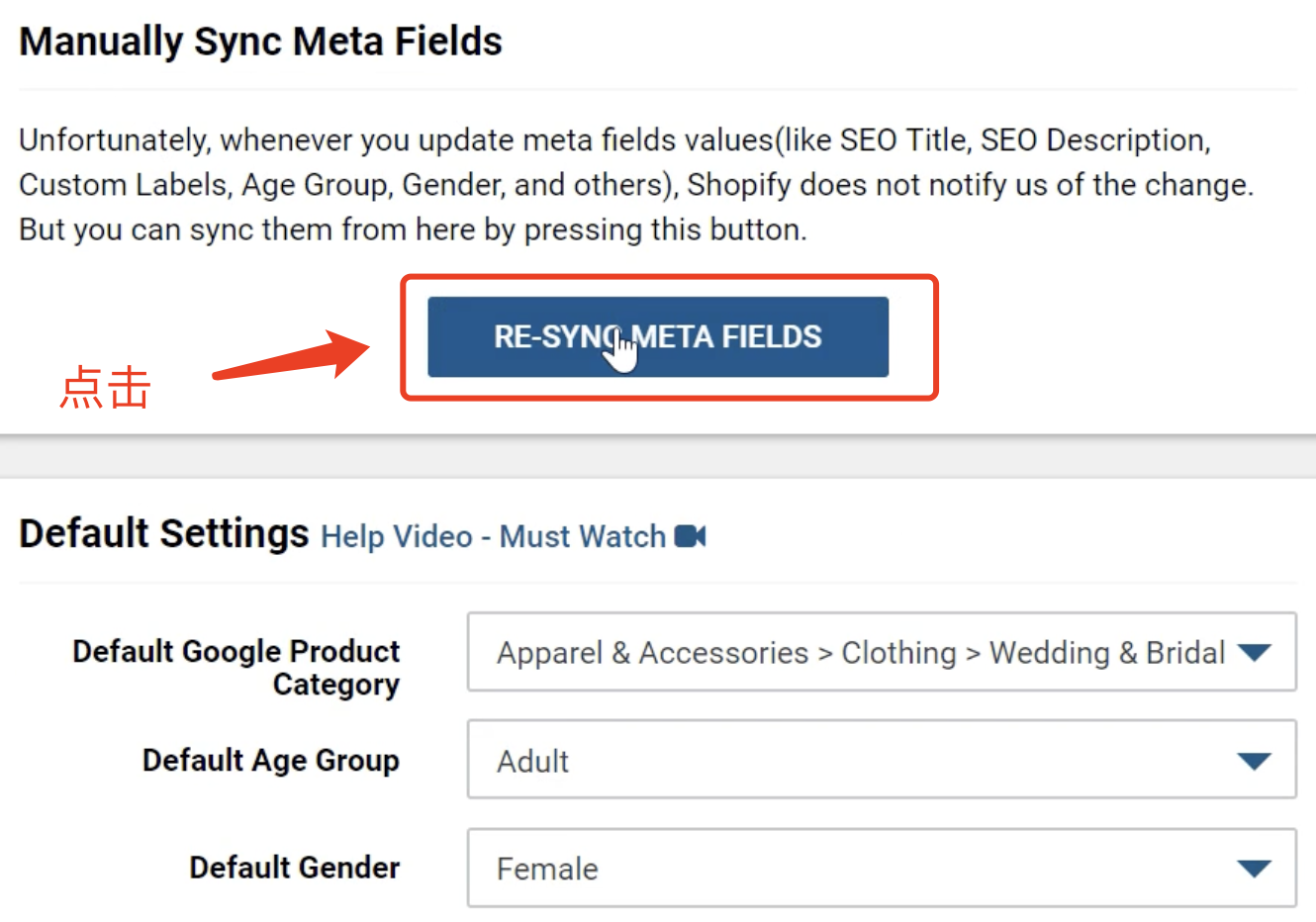Viewport: 1316px width, 922px height.
Task: Open the Female gender dropdown
Action: click(859, 869)
